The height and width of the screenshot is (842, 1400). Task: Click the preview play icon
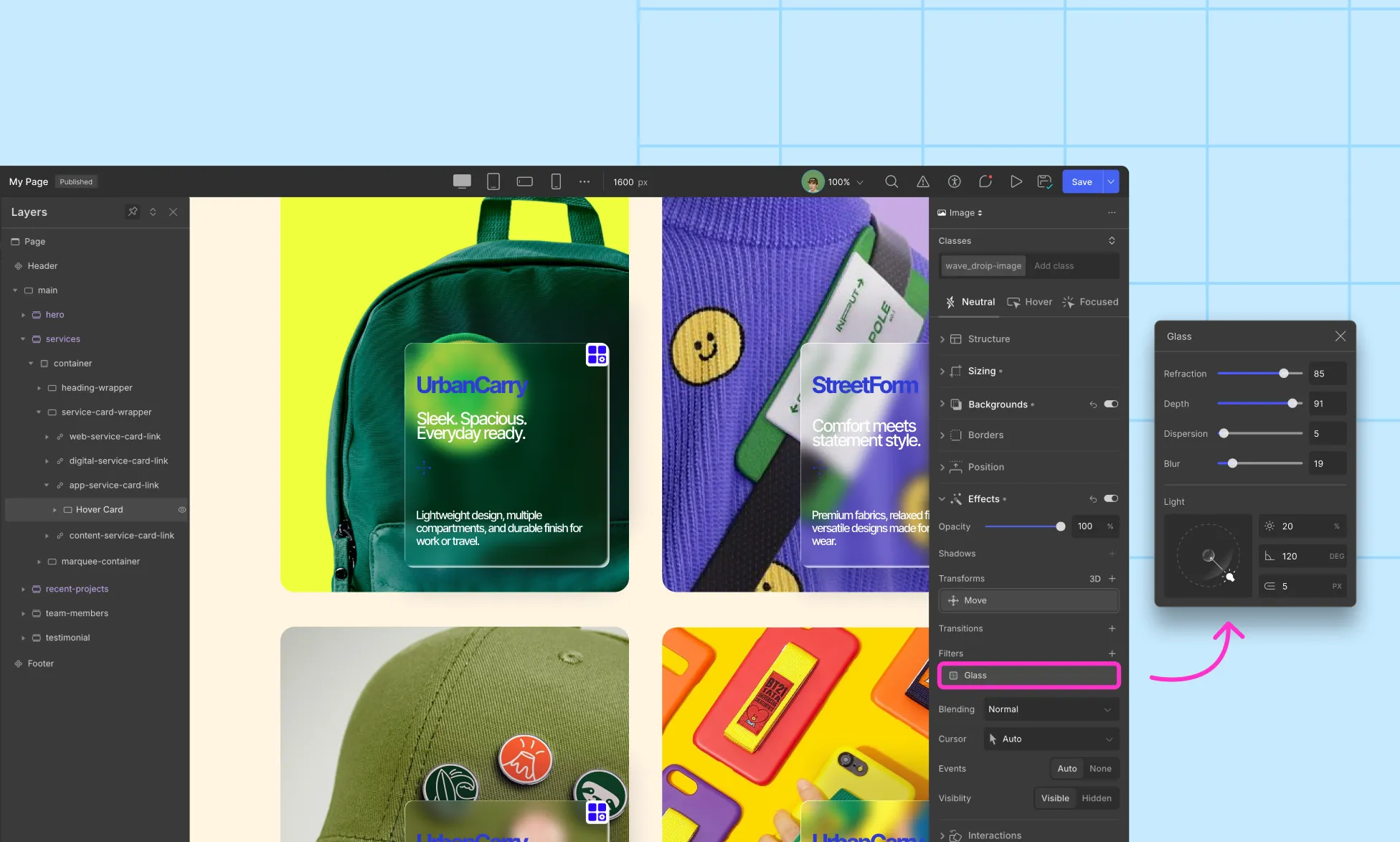[1016, 181]
